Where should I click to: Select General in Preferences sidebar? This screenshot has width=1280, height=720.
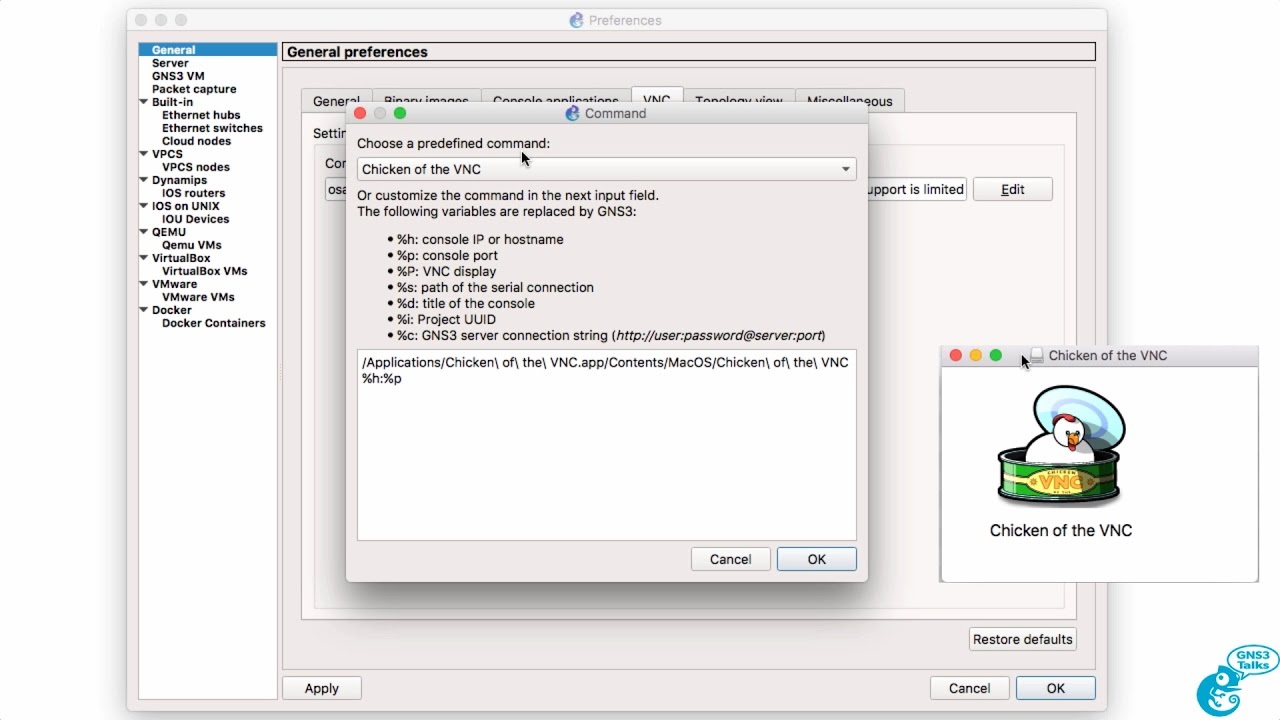pyautogui.click(x=174, y=50)
